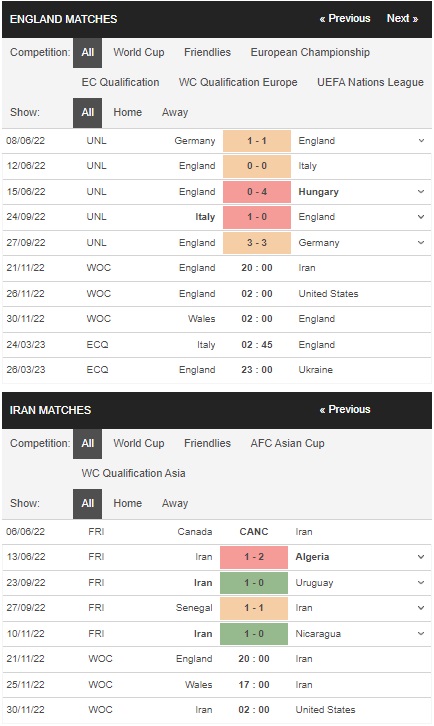Screen dimensions: 434x726
Task: Click the England 0-4 Hungary score box
Action: tap(257, 192)
